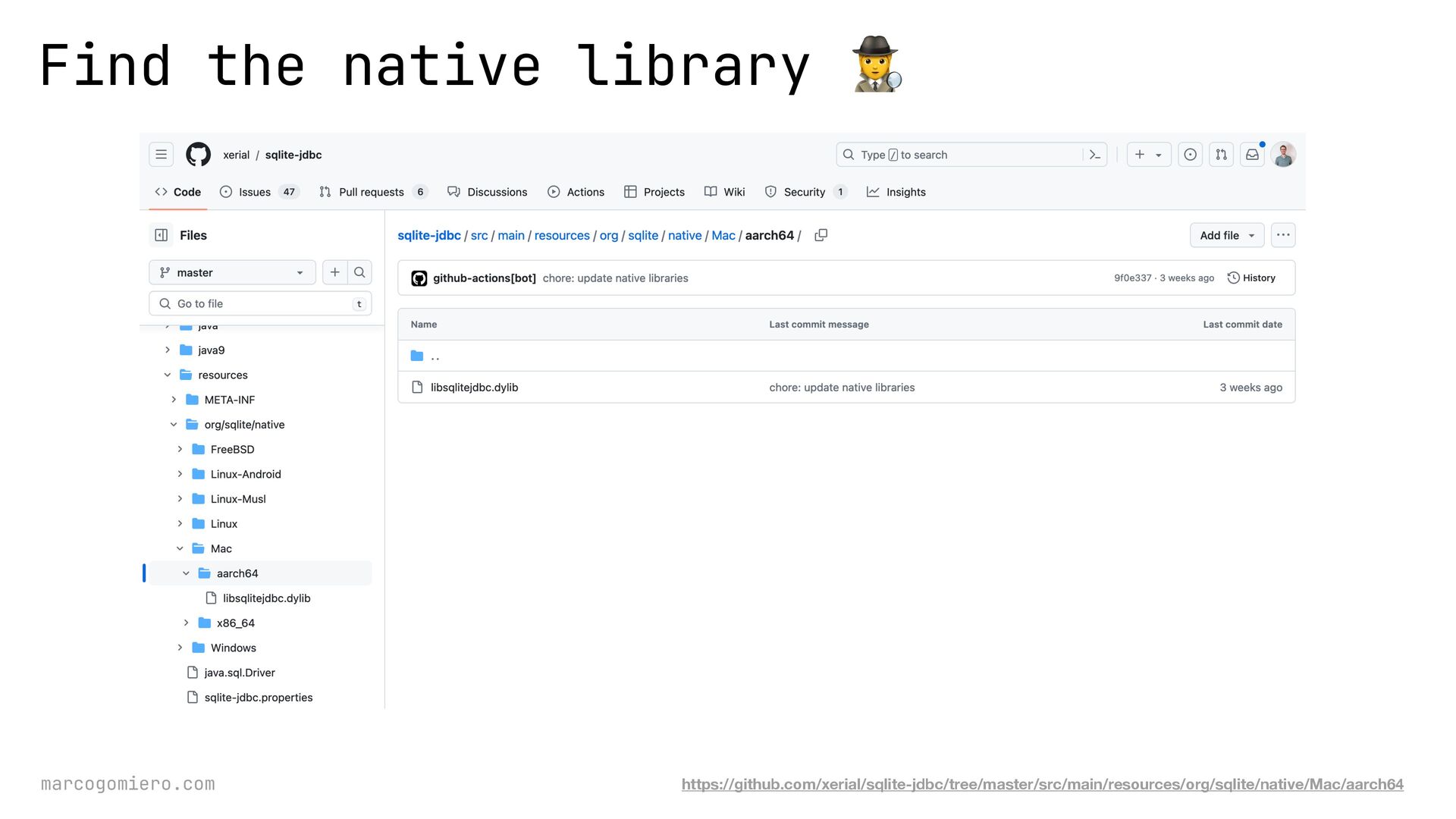Follow the GitHub URL at slide bottom

click(x=1043, y=784)
